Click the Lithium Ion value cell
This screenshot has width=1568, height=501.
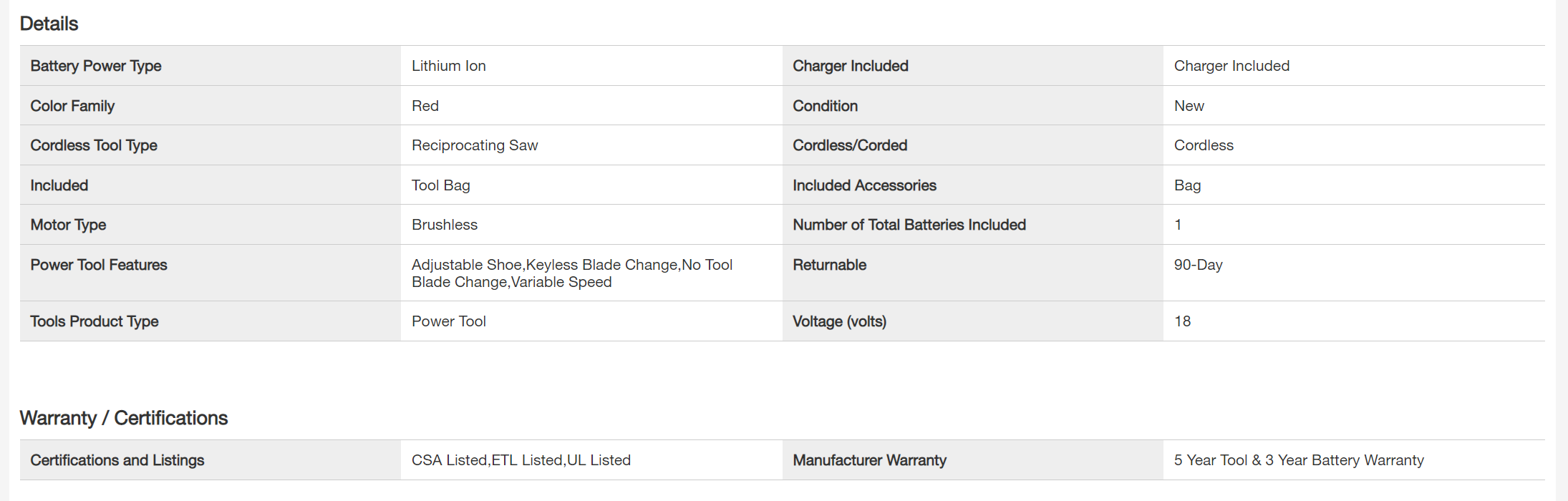(x=448, y=66)
